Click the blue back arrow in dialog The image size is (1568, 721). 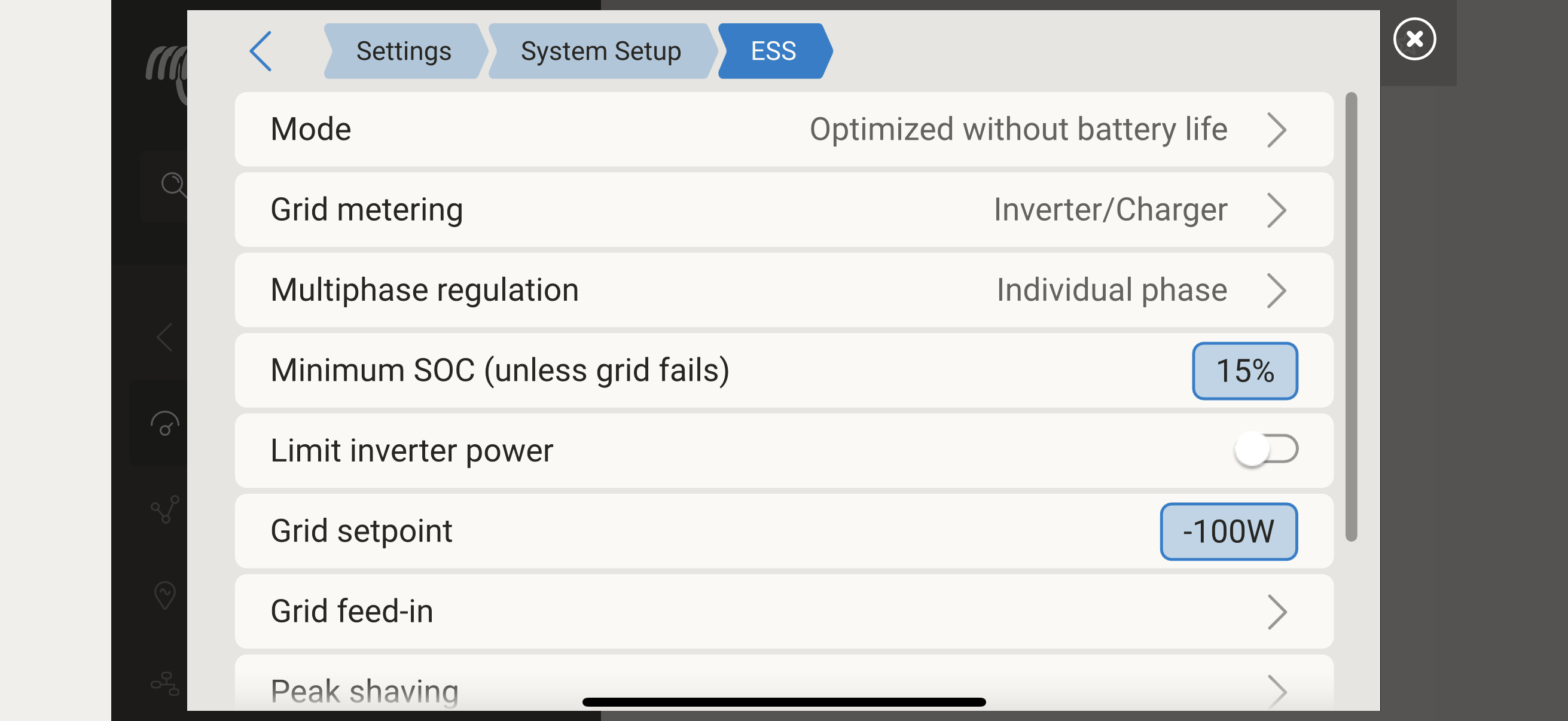(261, 51)
